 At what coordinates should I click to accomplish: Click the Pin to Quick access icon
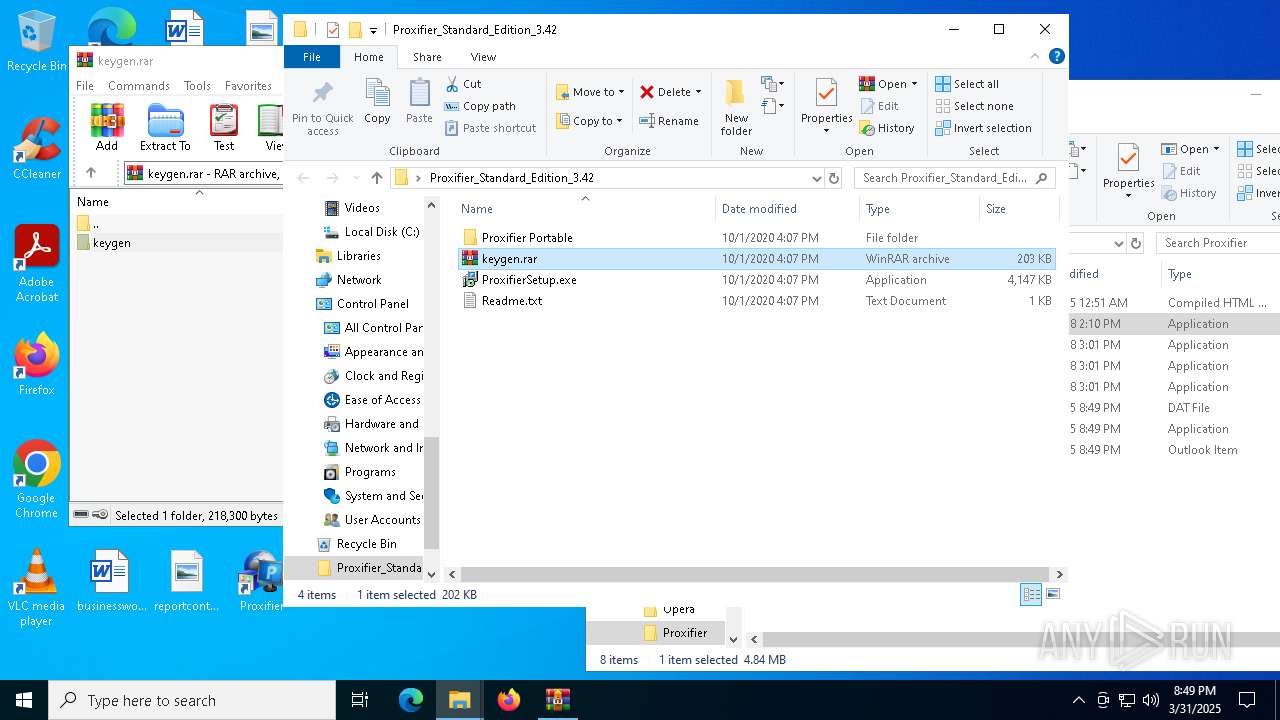(x=322, y=107)
